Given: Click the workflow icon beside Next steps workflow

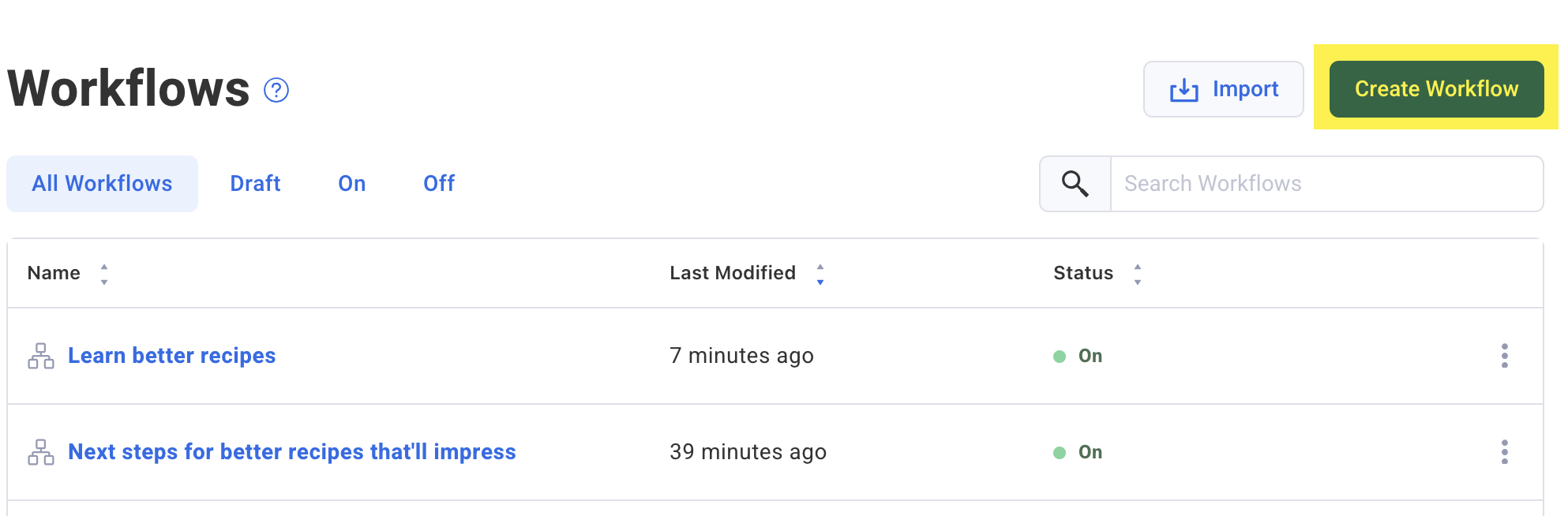Looking at the screenshot, I should click(x=42, y=452).
